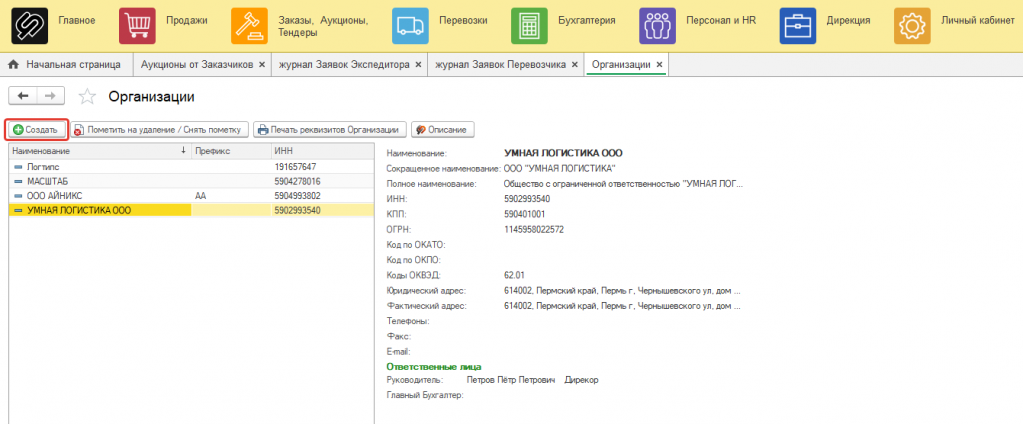Click the home icon of Начальная страница
Screen dimensions: 1023x424
pyautogui.click(x=12, y=65)
